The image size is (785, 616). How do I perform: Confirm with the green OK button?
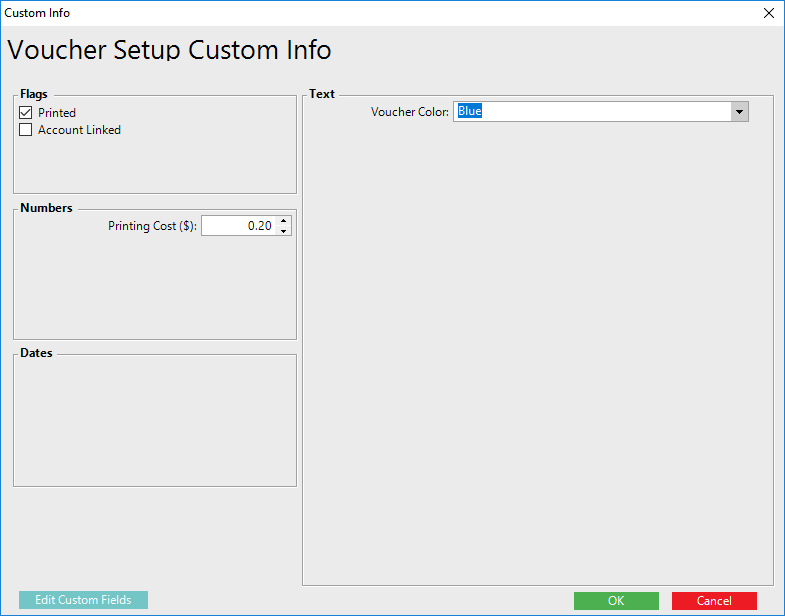(616, 601)
